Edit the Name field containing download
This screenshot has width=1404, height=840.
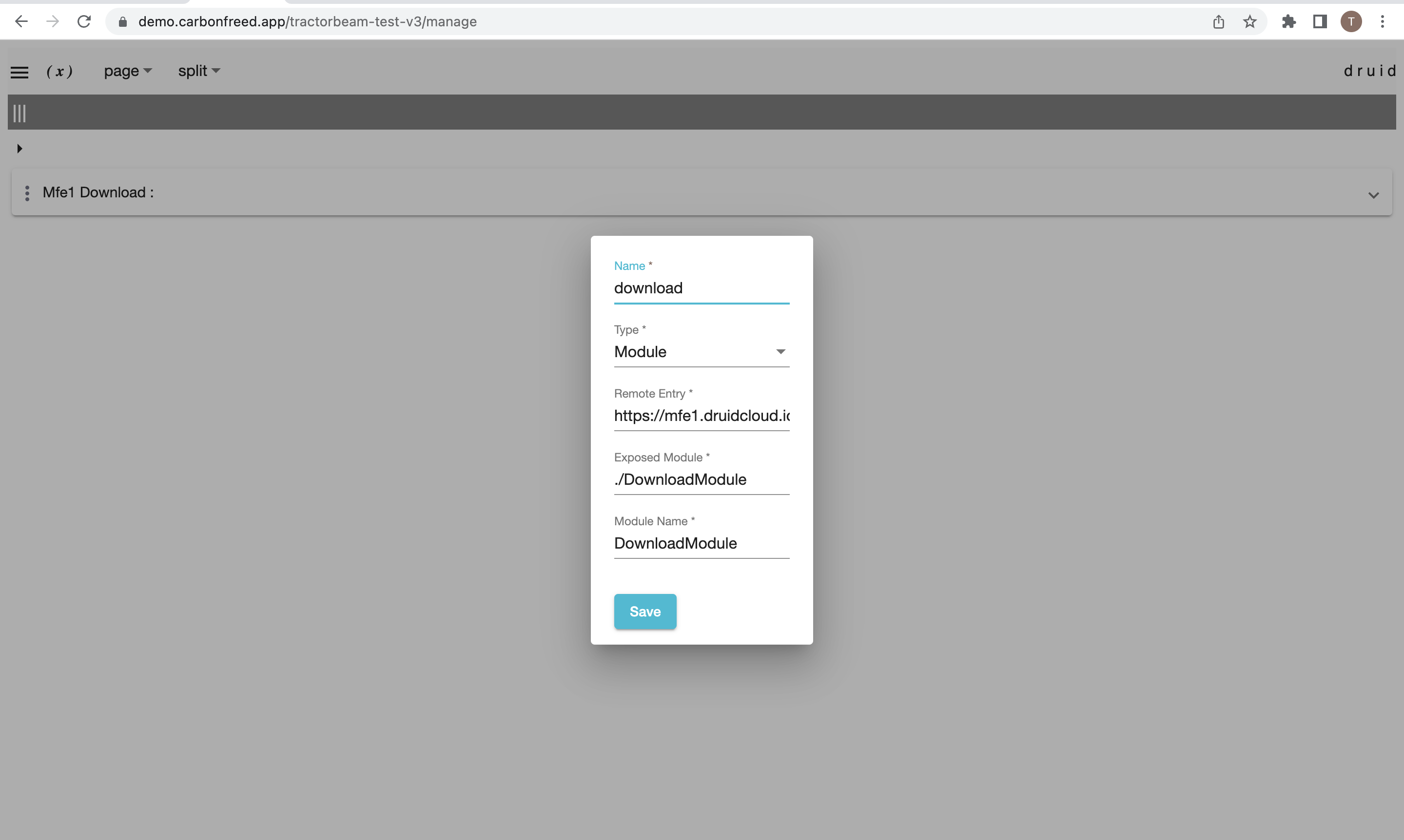click(x=702, y=287)
